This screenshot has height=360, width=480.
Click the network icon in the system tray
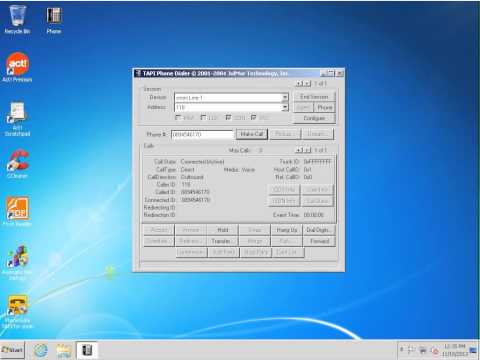point(423,350)
